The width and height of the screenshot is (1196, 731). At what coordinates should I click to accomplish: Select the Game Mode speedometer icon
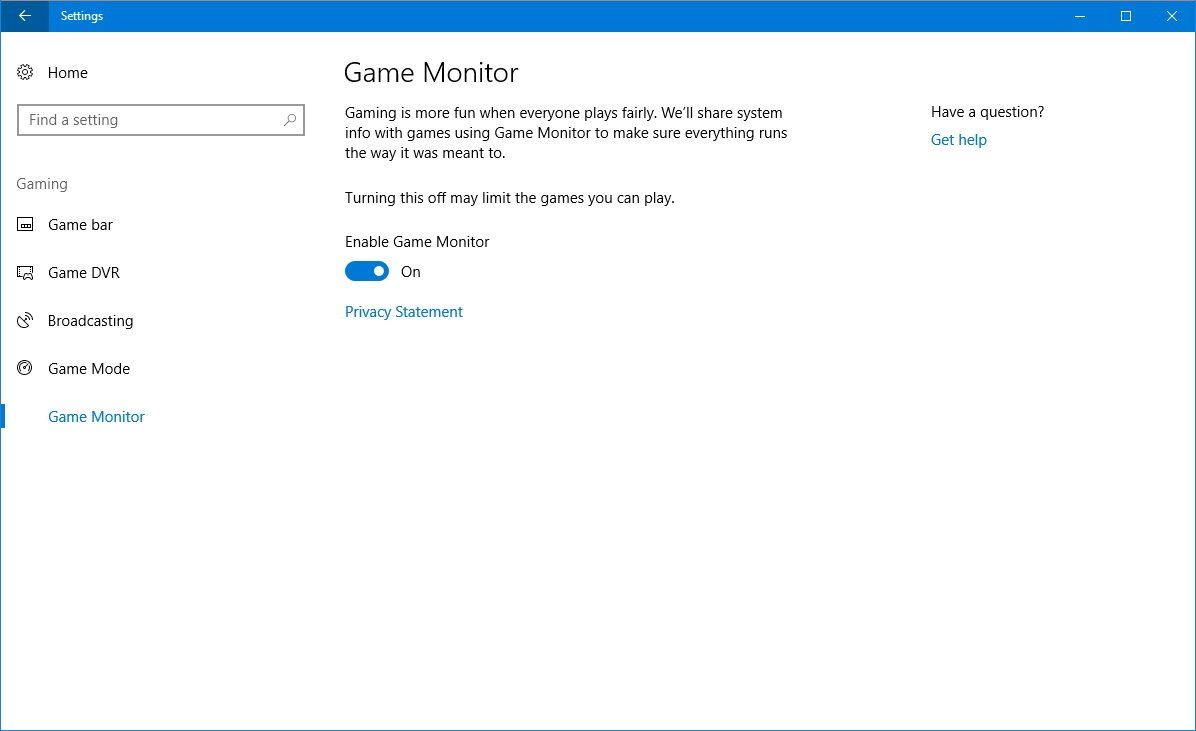point(24,368)
